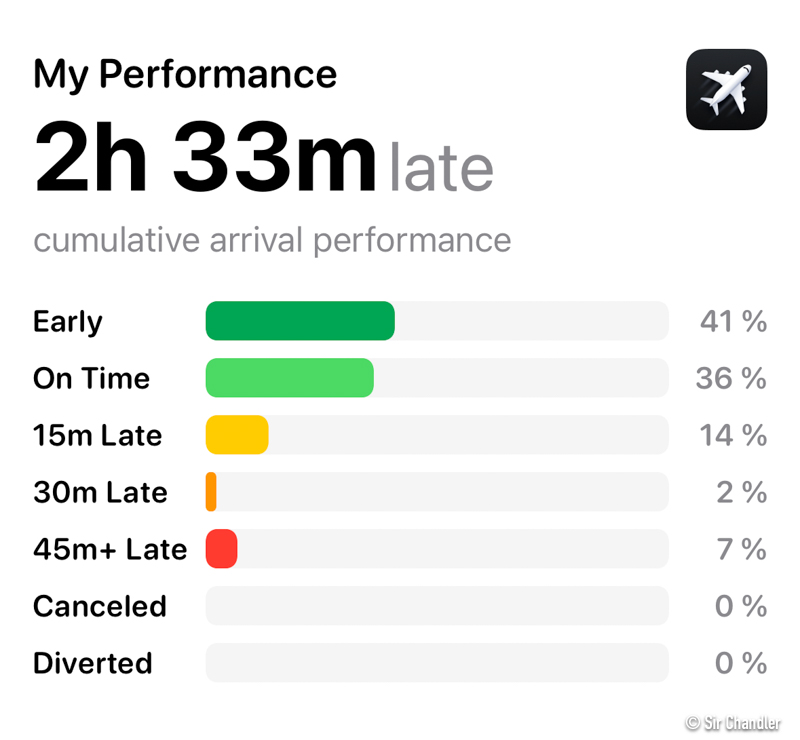Click the orange 30m Late bar
The width and height of the screenshot is (800, 740).
click(x=211, y=492)
